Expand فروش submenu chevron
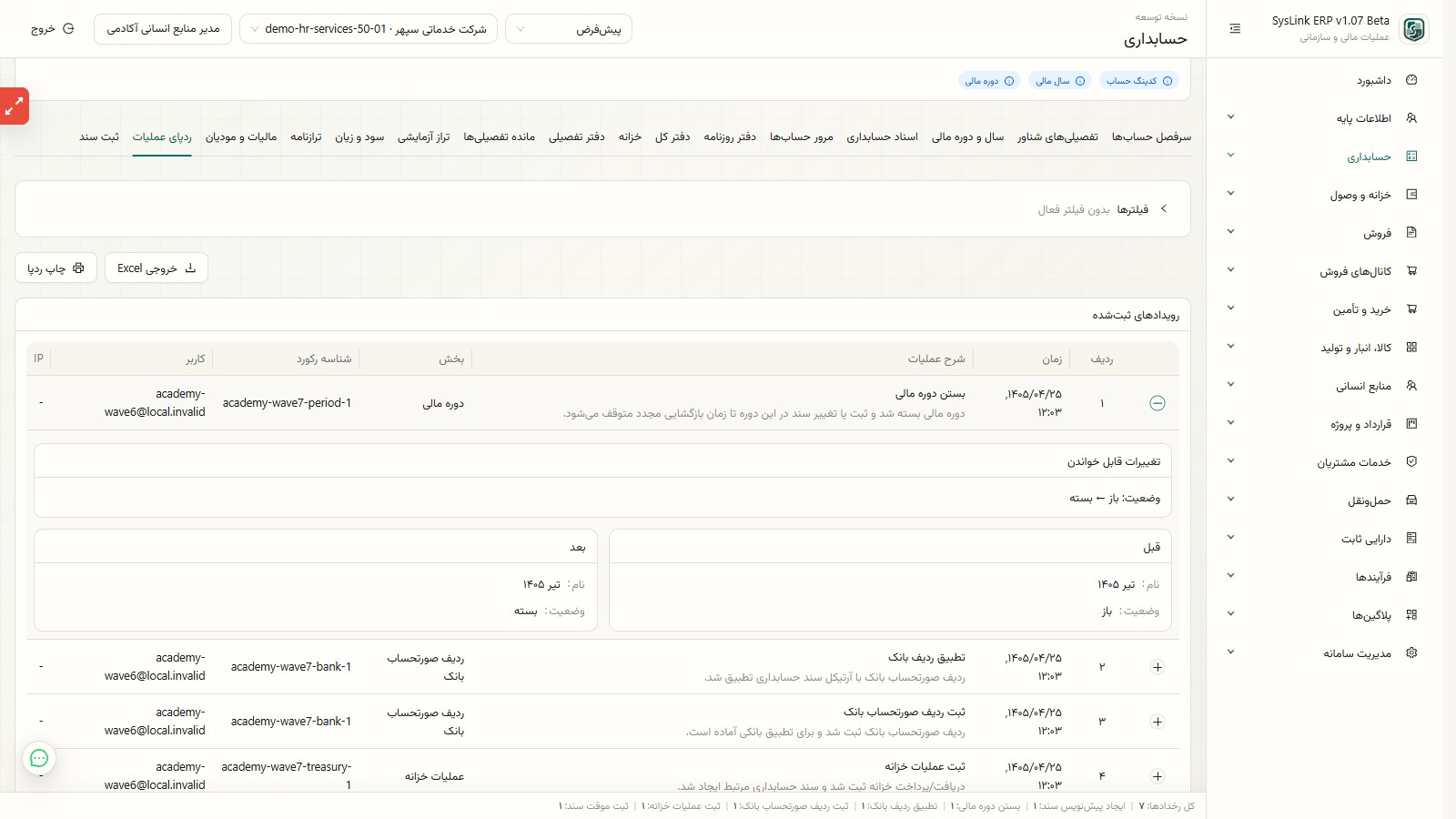This screenshot has height=819, width=1456. 1230,232
